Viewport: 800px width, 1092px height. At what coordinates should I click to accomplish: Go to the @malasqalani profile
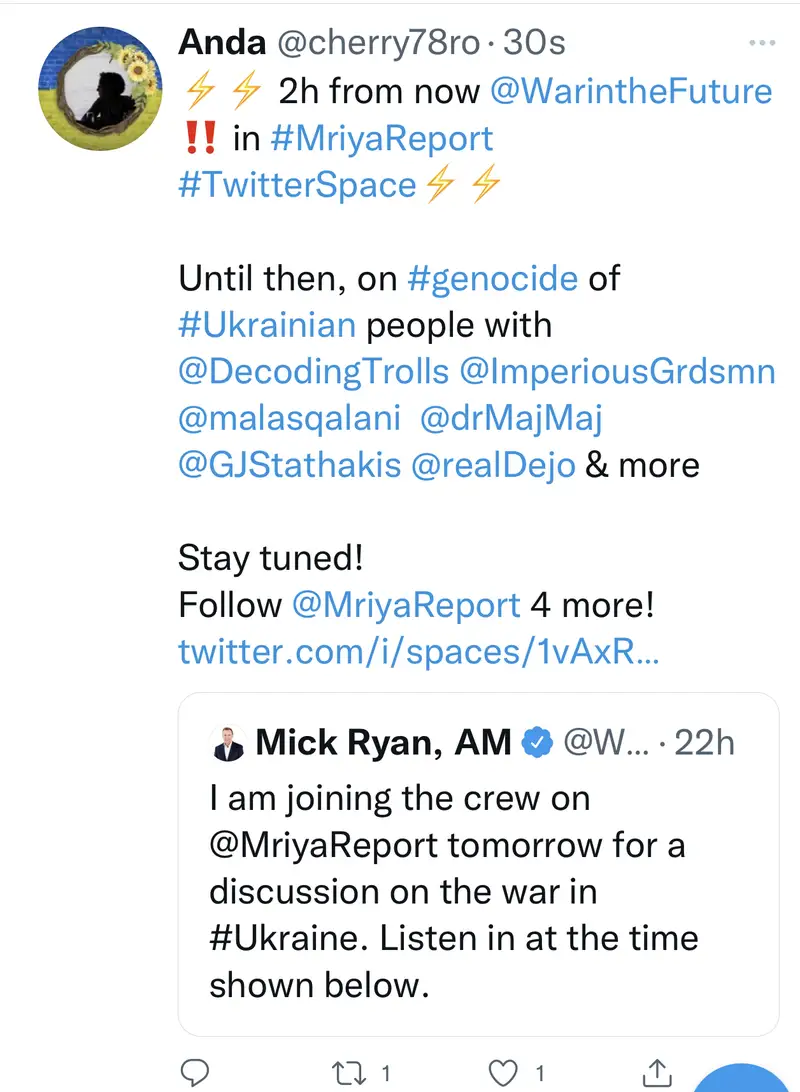tap(290, 418)
